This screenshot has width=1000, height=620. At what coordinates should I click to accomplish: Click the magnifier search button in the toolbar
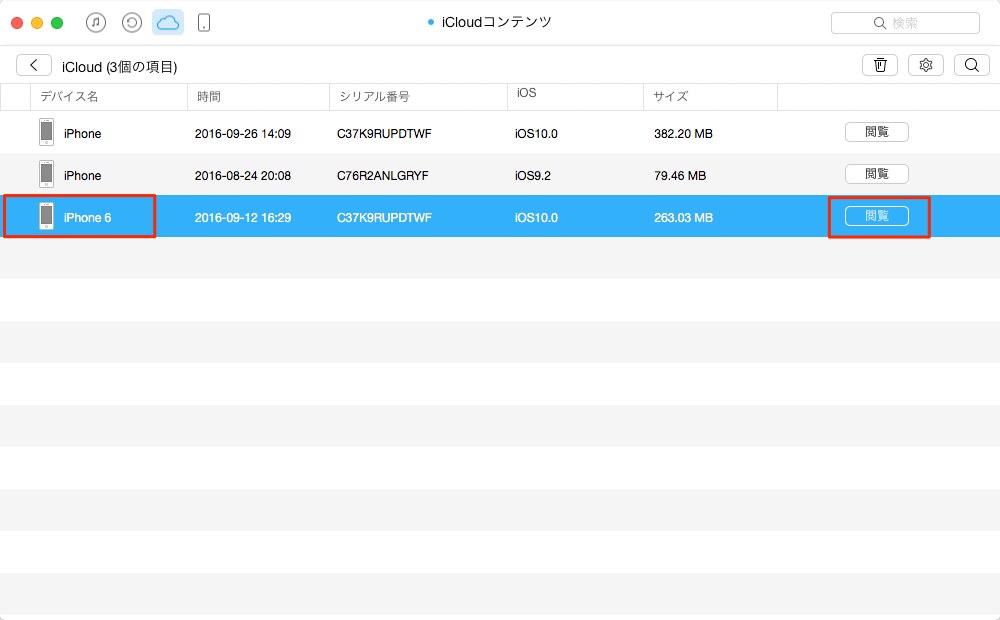coord(972,65)
